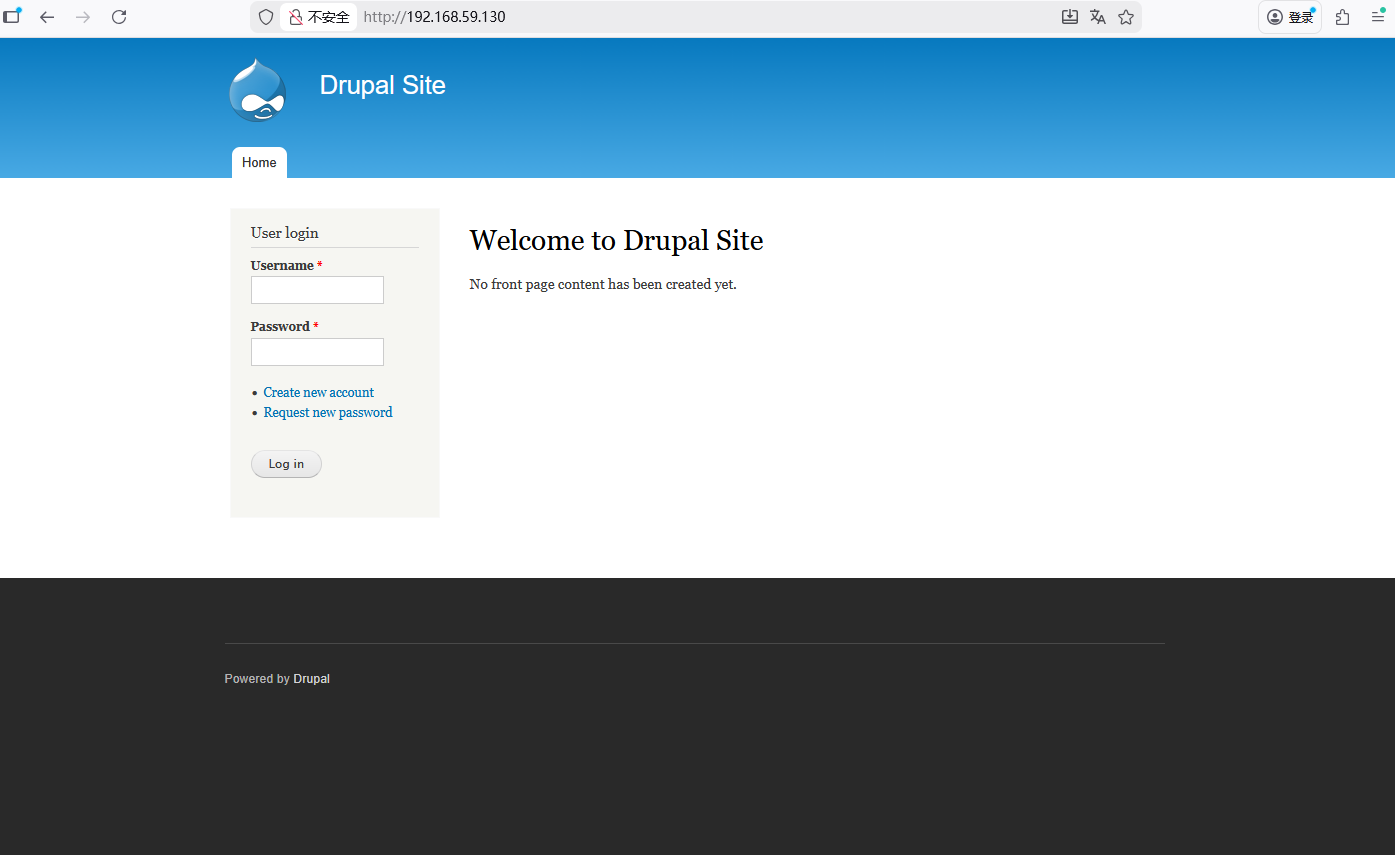The image size is (1395, 855).
Task: Click the Welcome to Drupal Site heading
Action: coord(616,240)
